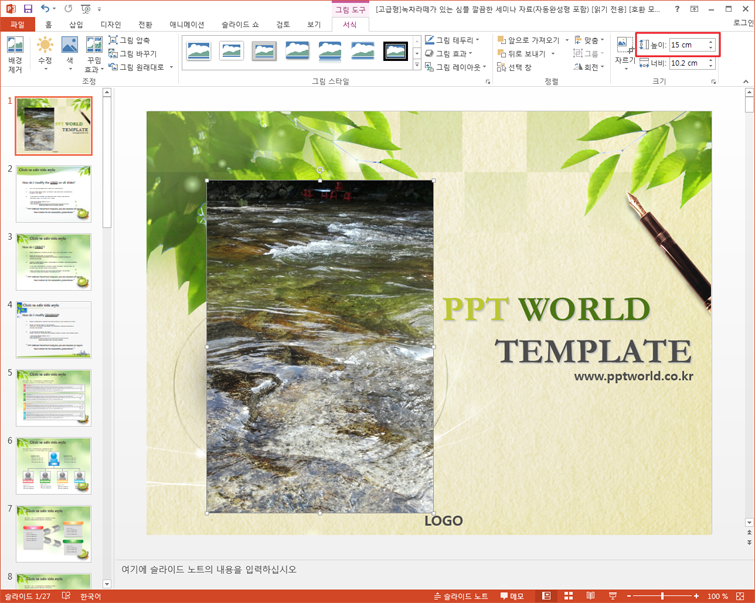Open Picture Styles dialog launcher

[x=488, y=82]
